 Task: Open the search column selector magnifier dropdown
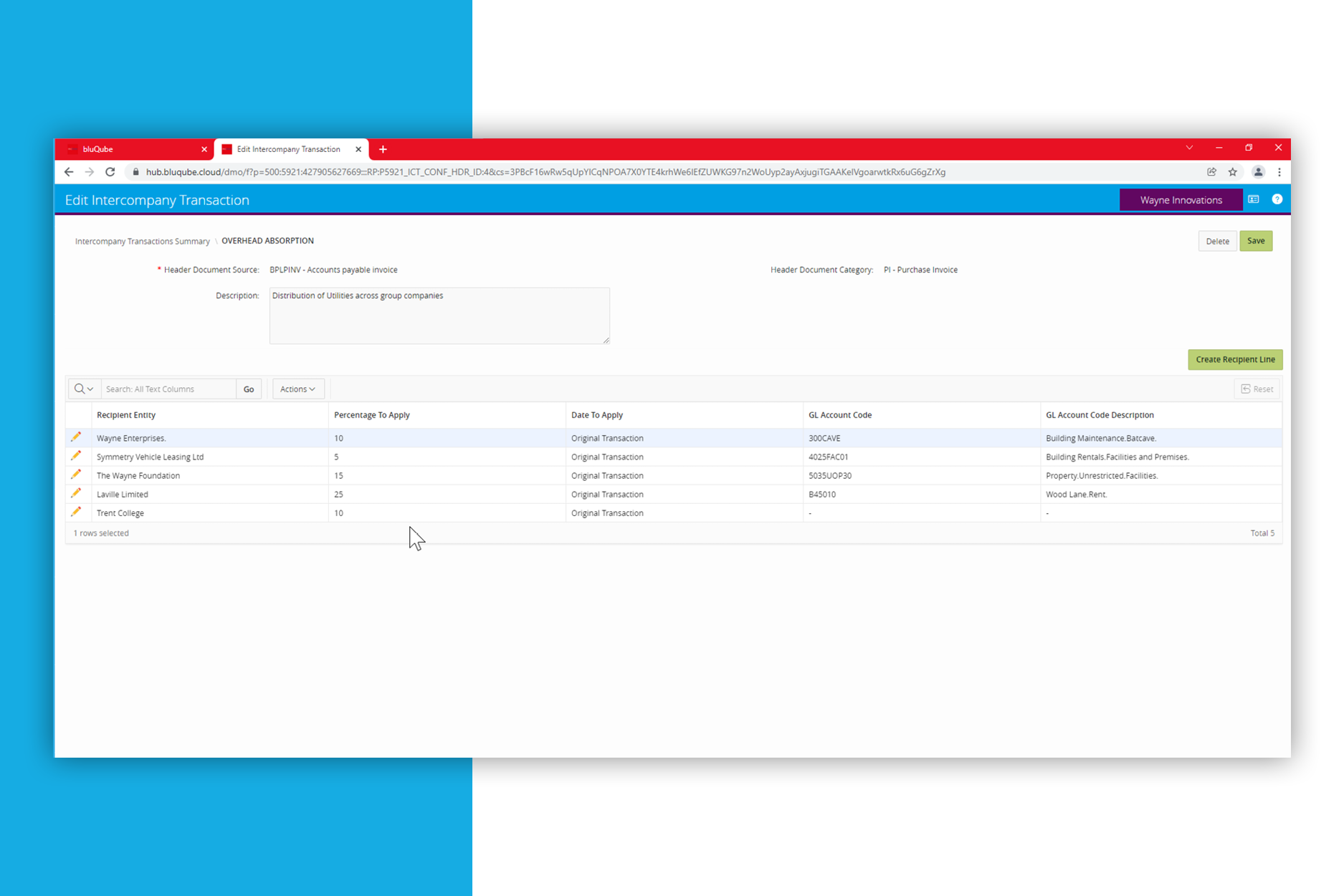point(84,389)
